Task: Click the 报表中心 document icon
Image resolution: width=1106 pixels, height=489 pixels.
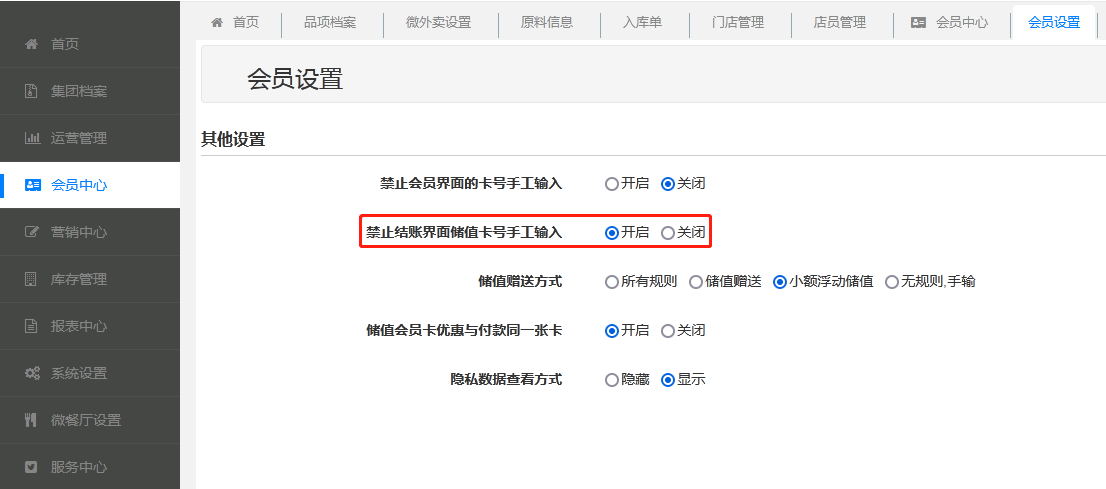Action: pyautogui.click(x=31, y=326)
